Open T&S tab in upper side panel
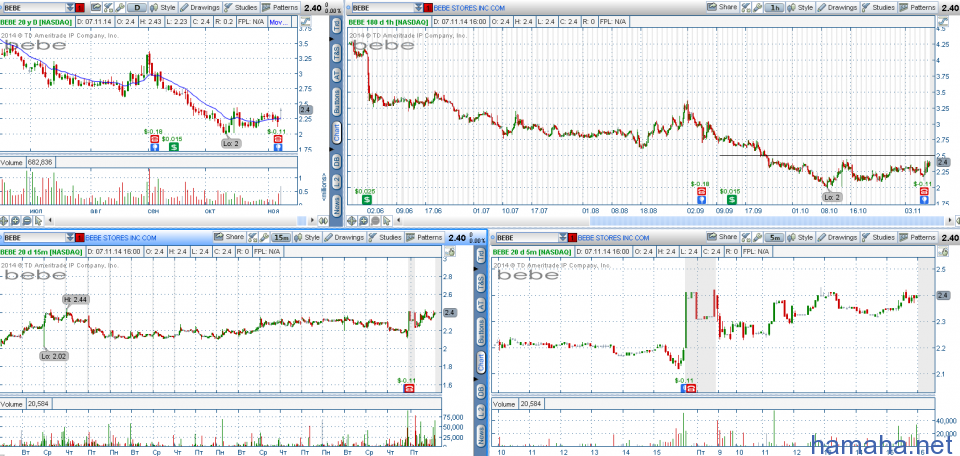 pyautogui.click(x=336, y=53)
